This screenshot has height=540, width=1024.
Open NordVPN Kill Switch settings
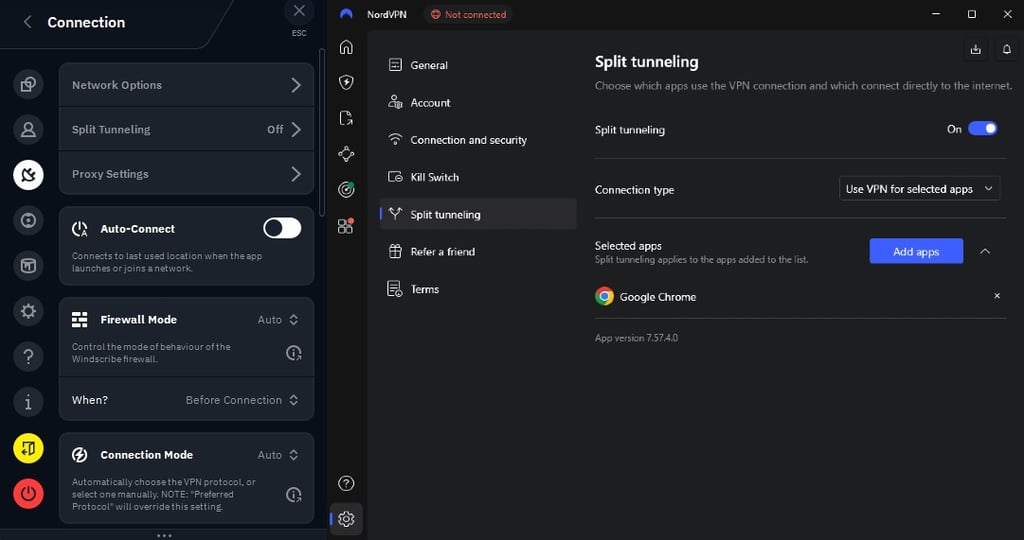click(478, 177)
